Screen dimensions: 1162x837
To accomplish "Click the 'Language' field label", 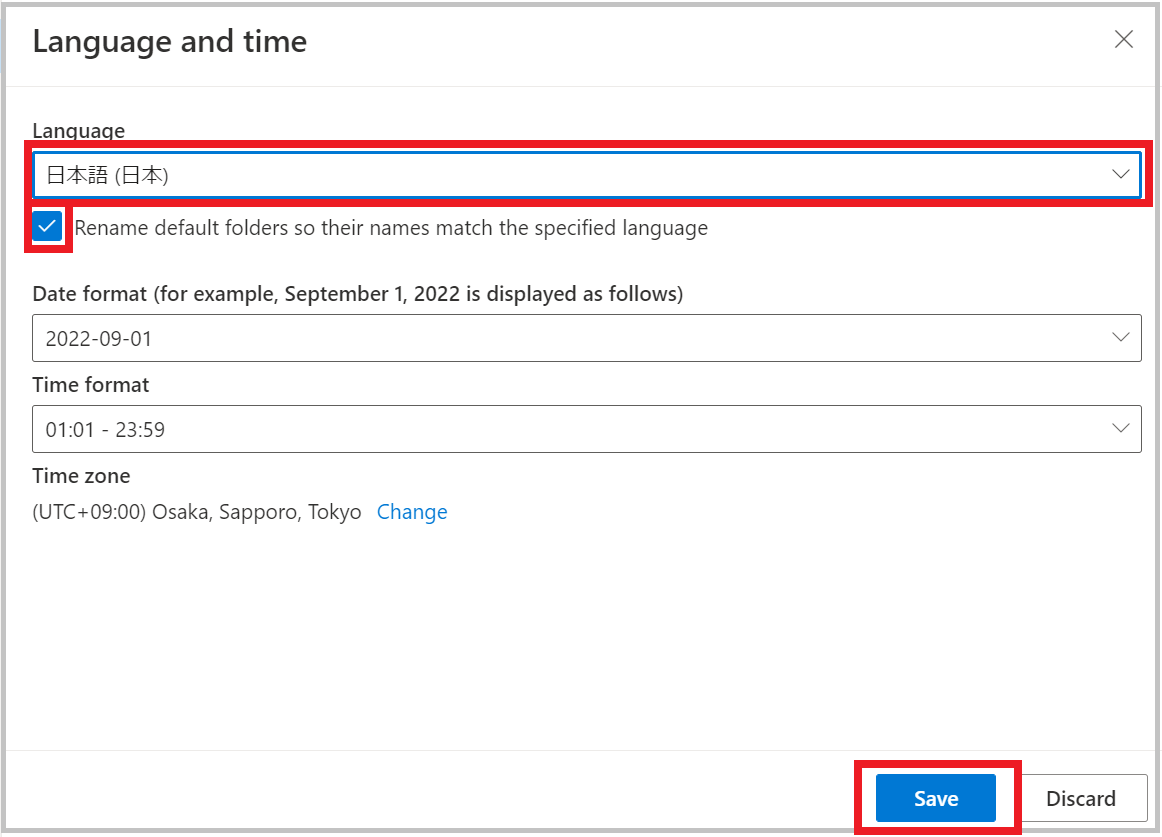I will [x=79, y=130].
